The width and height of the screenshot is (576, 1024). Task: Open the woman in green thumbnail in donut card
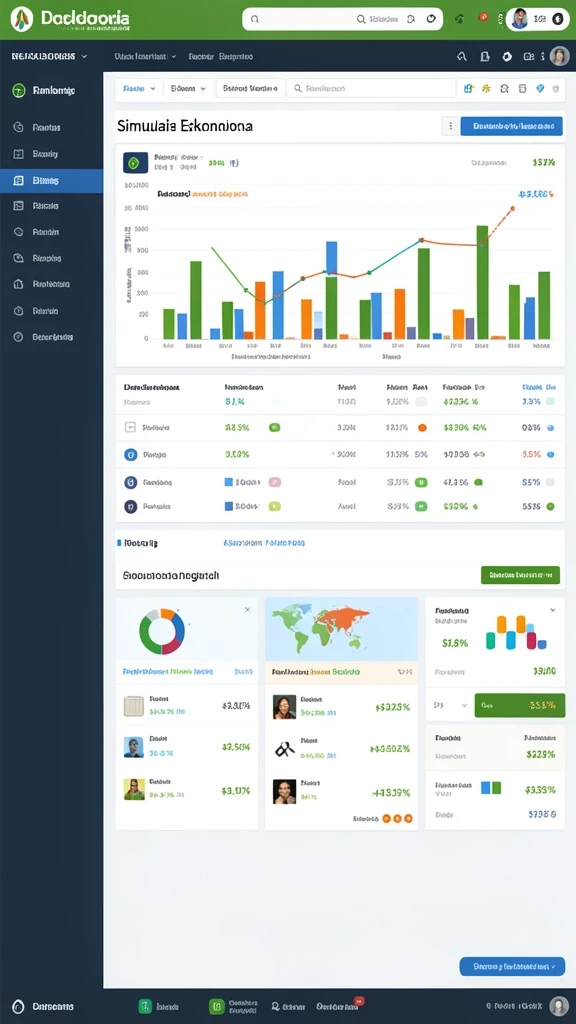134,790
